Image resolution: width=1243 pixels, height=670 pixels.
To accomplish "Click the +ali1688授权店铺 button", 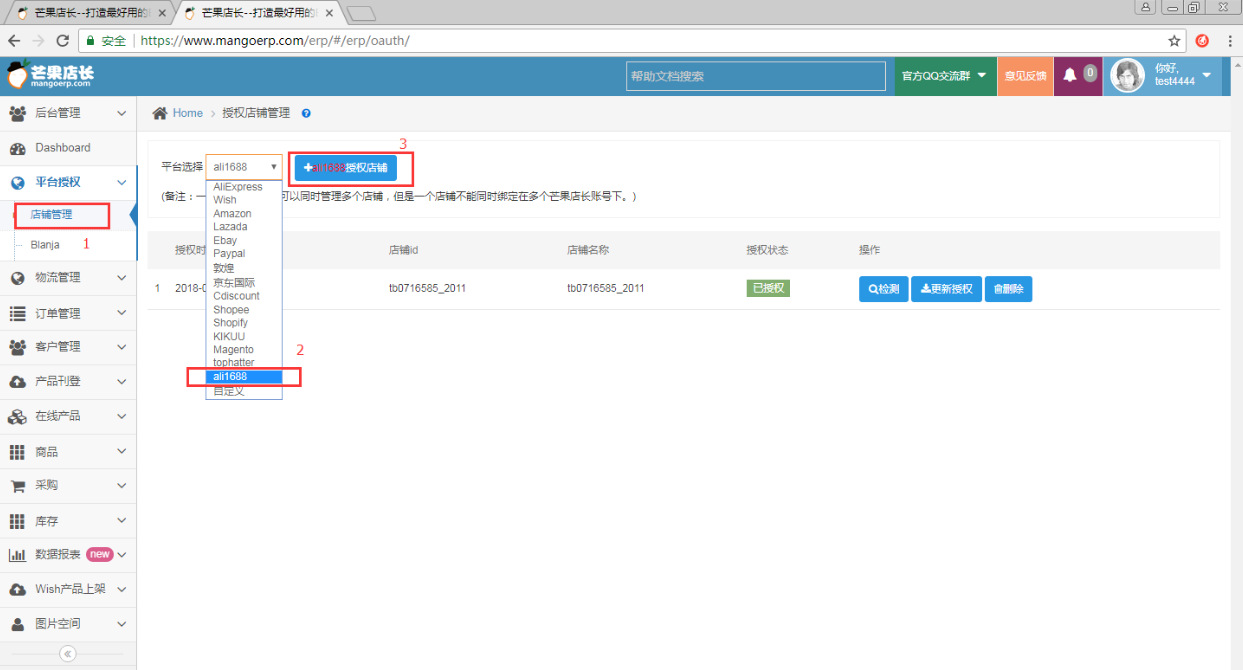I will 345,168.
